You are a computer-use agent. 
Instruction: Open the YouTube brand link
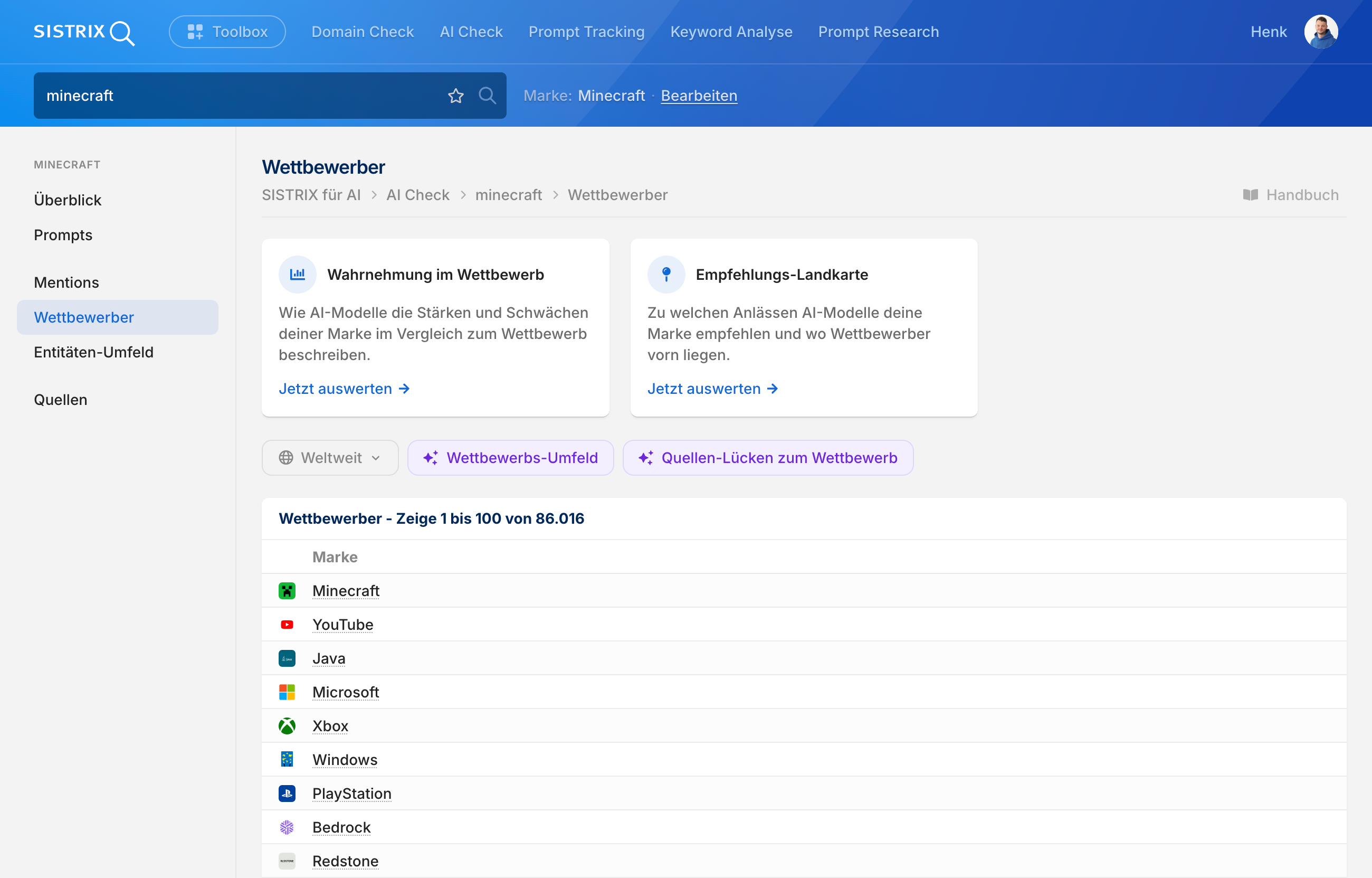343,625
